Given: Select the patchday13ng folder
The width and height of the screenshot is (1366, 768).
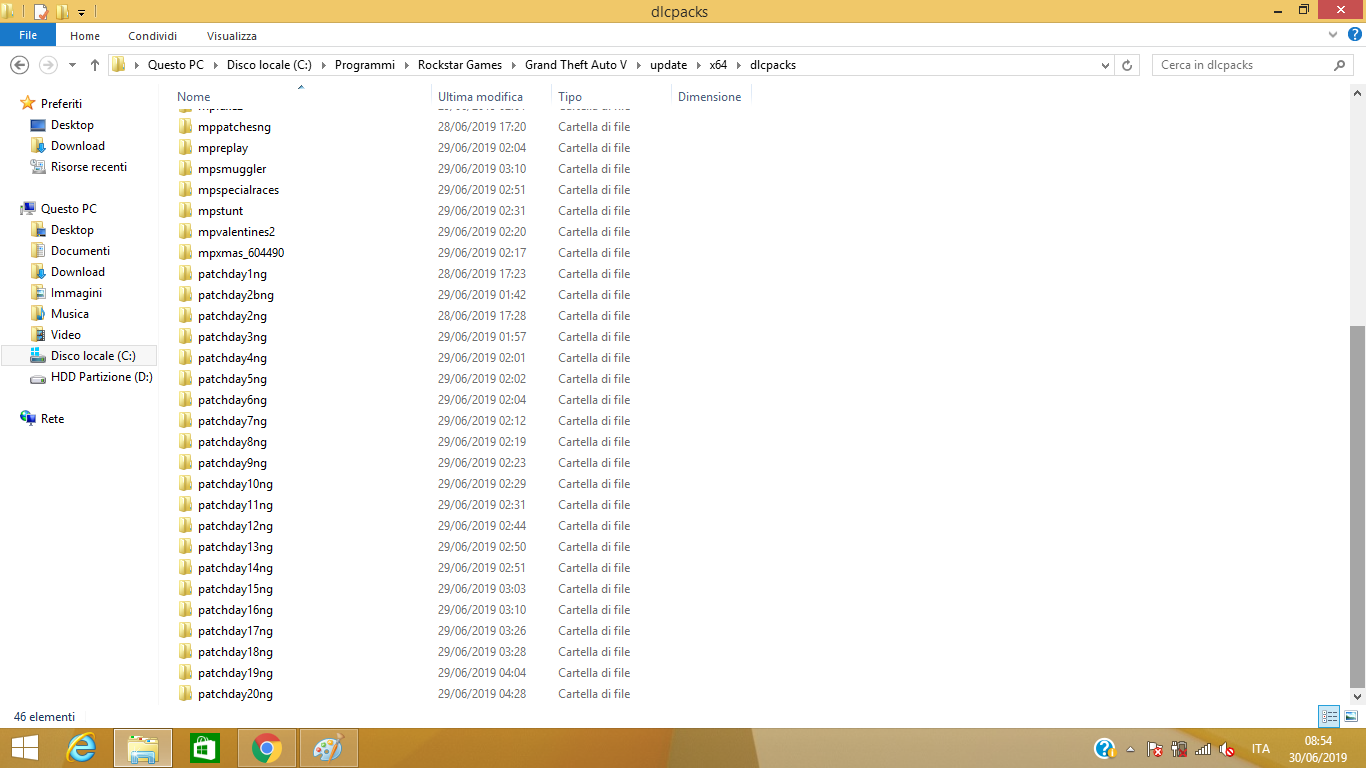Looking at the screenshot, I should (235, 547).
